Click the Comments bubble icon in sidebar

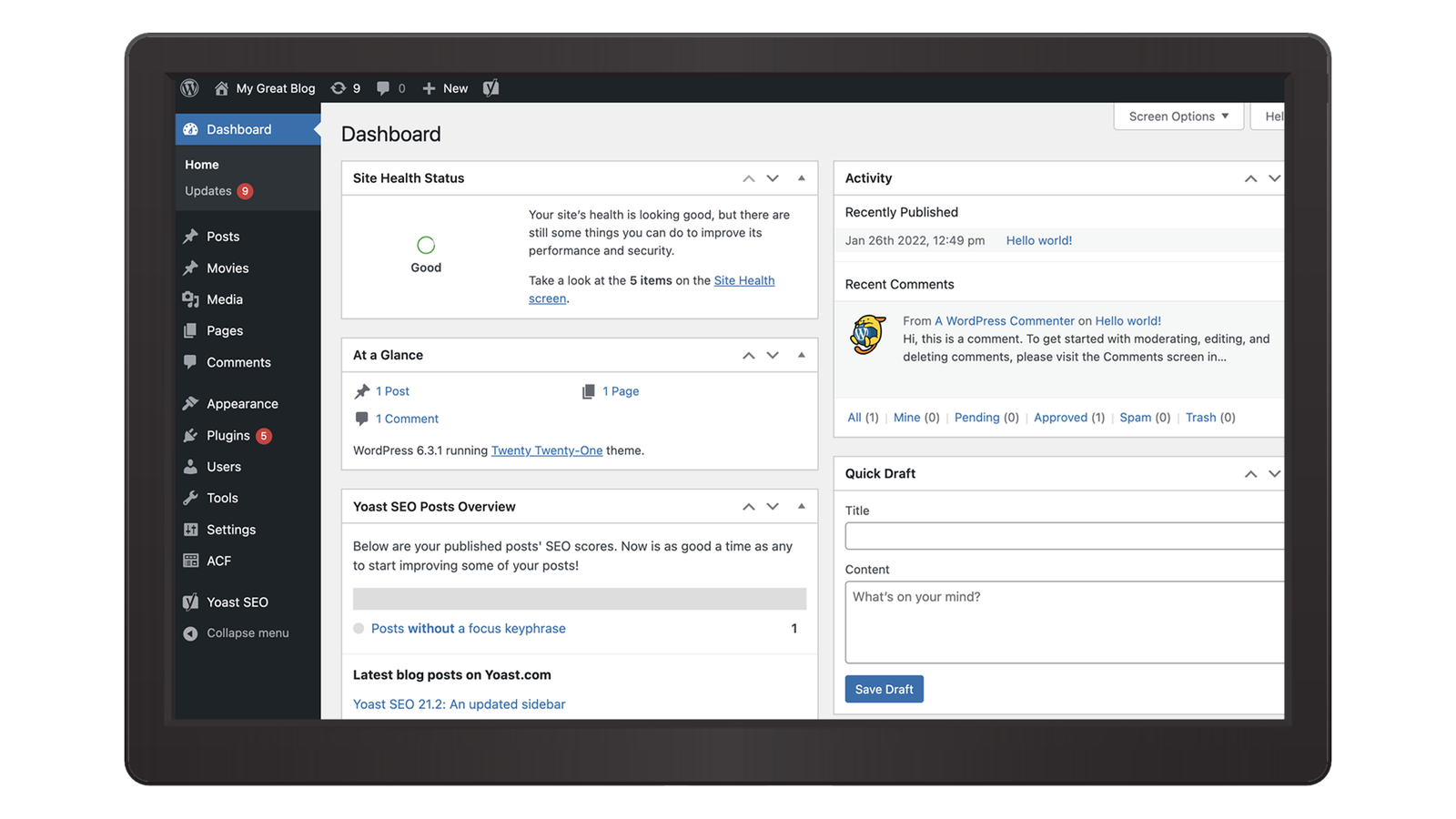coord(190,362)
